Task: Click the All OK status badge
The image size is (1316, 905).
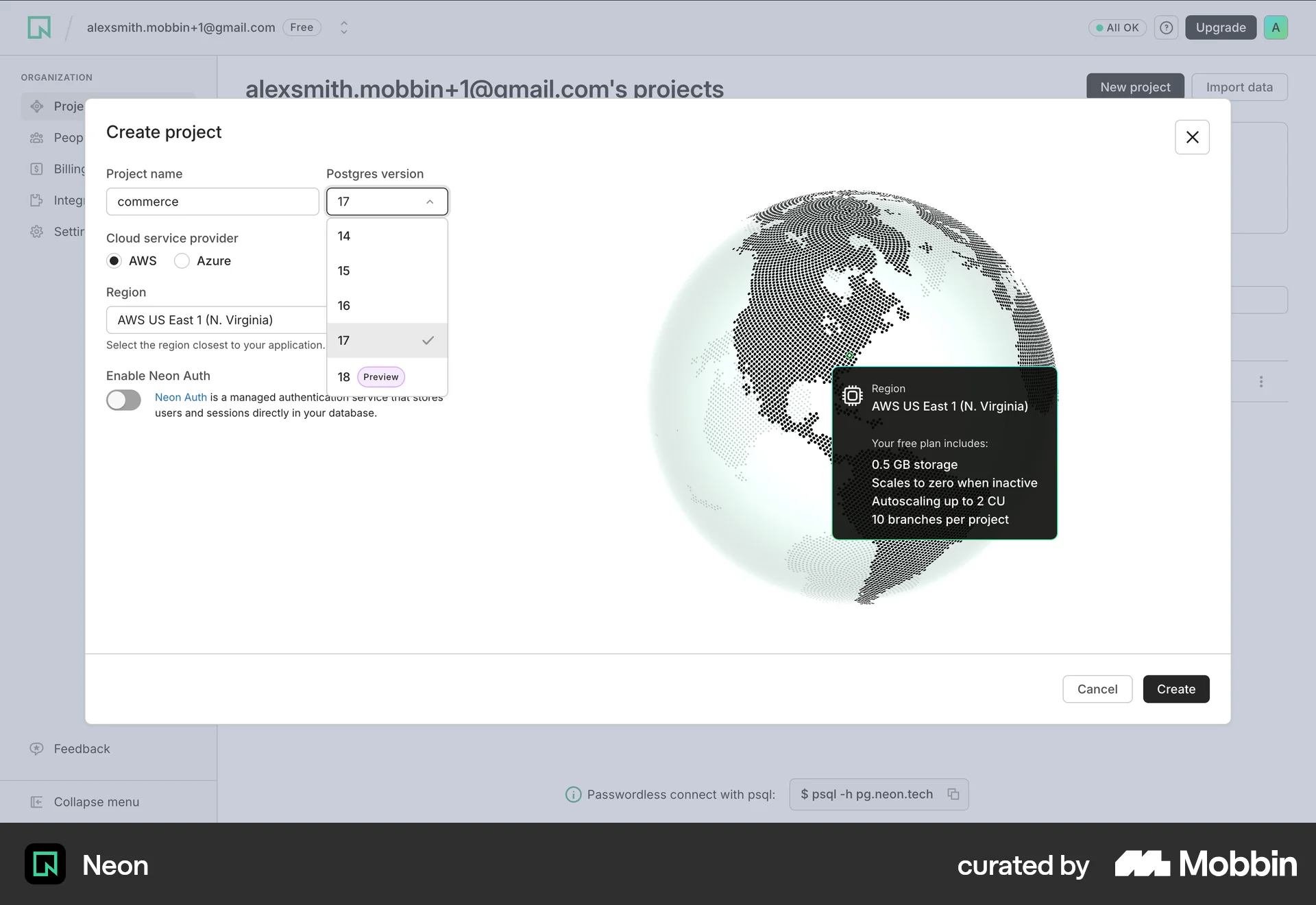Action: point(1117,27)
